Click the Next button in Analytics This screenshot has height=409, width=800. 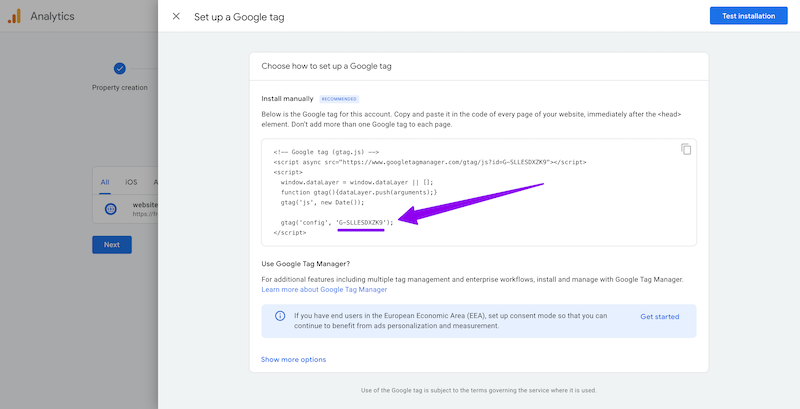click(112, 245)
